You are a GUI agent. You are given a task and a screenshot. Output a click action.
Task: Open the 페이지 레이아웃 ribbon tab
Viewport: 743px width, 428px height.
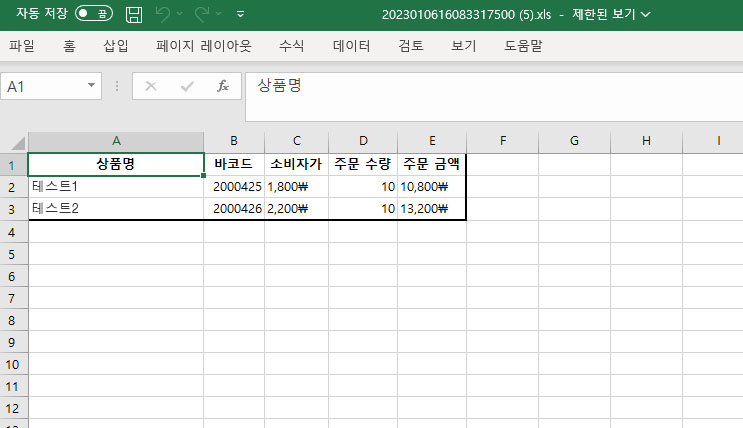coord(204,46)
